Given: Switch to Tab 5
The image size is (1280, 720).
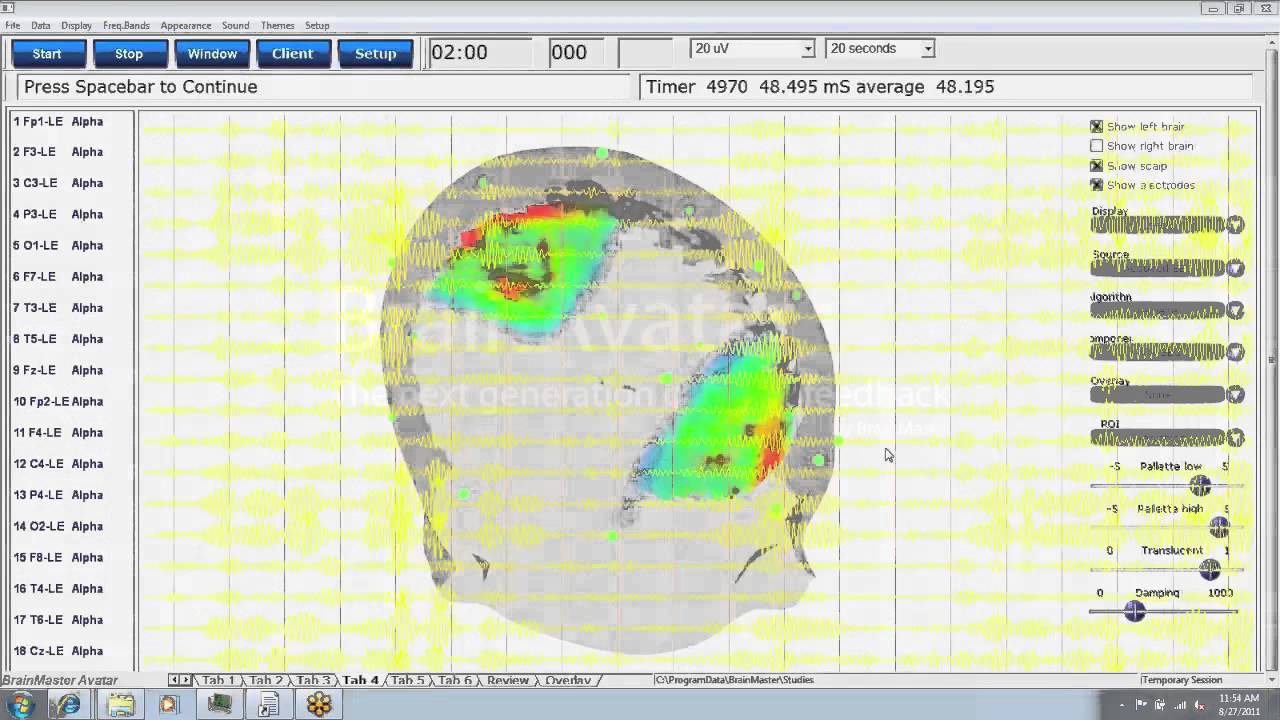Looking at the screenshot, I should [408, 680].
